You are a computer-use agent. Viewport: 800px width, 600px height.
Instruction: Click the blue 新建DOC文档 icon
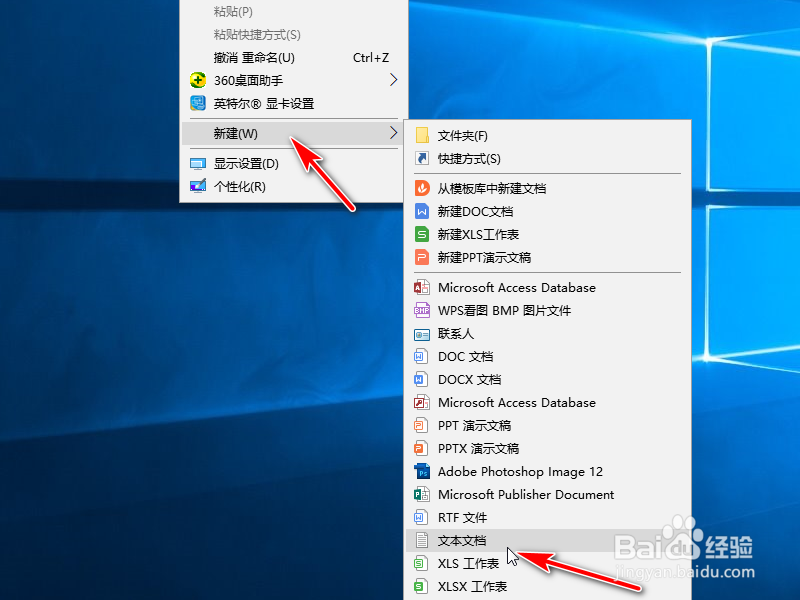tap(422, 211)
